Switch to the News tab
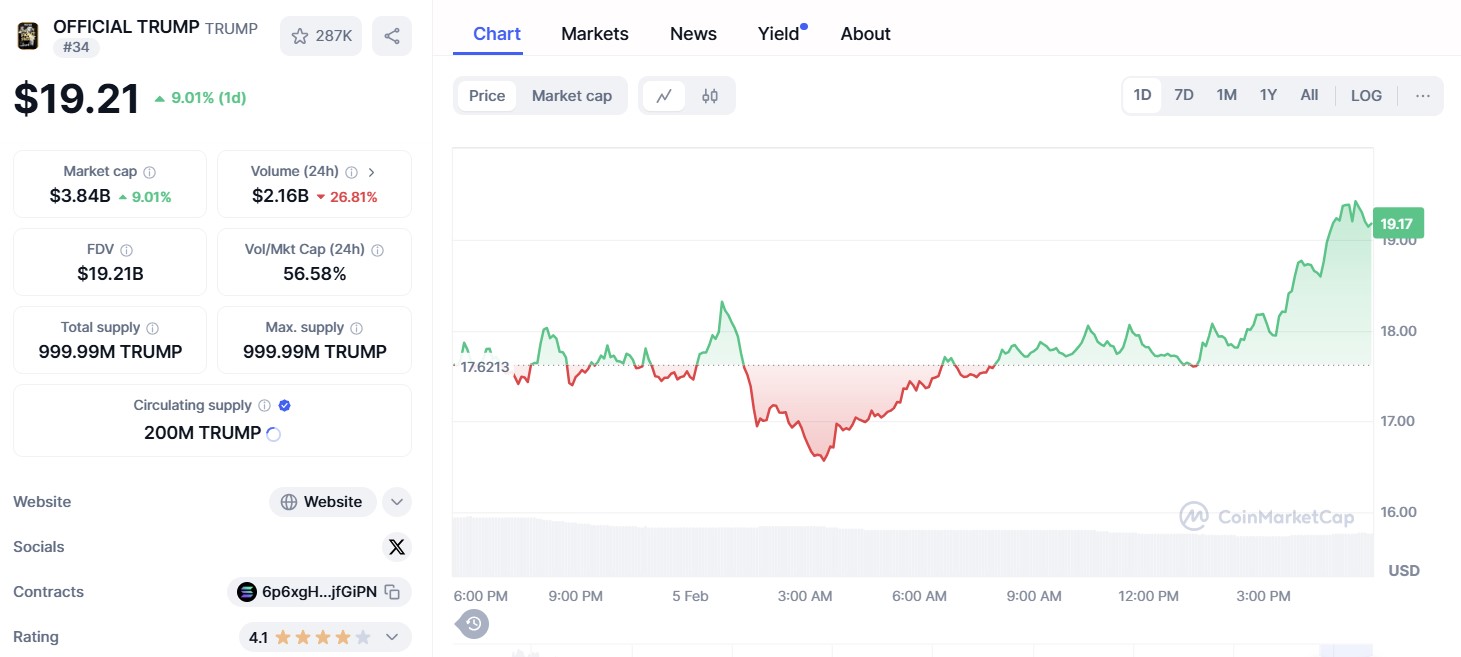This screenshot has height=657, width=1461. pyautogui.click(x=693, y=34)
